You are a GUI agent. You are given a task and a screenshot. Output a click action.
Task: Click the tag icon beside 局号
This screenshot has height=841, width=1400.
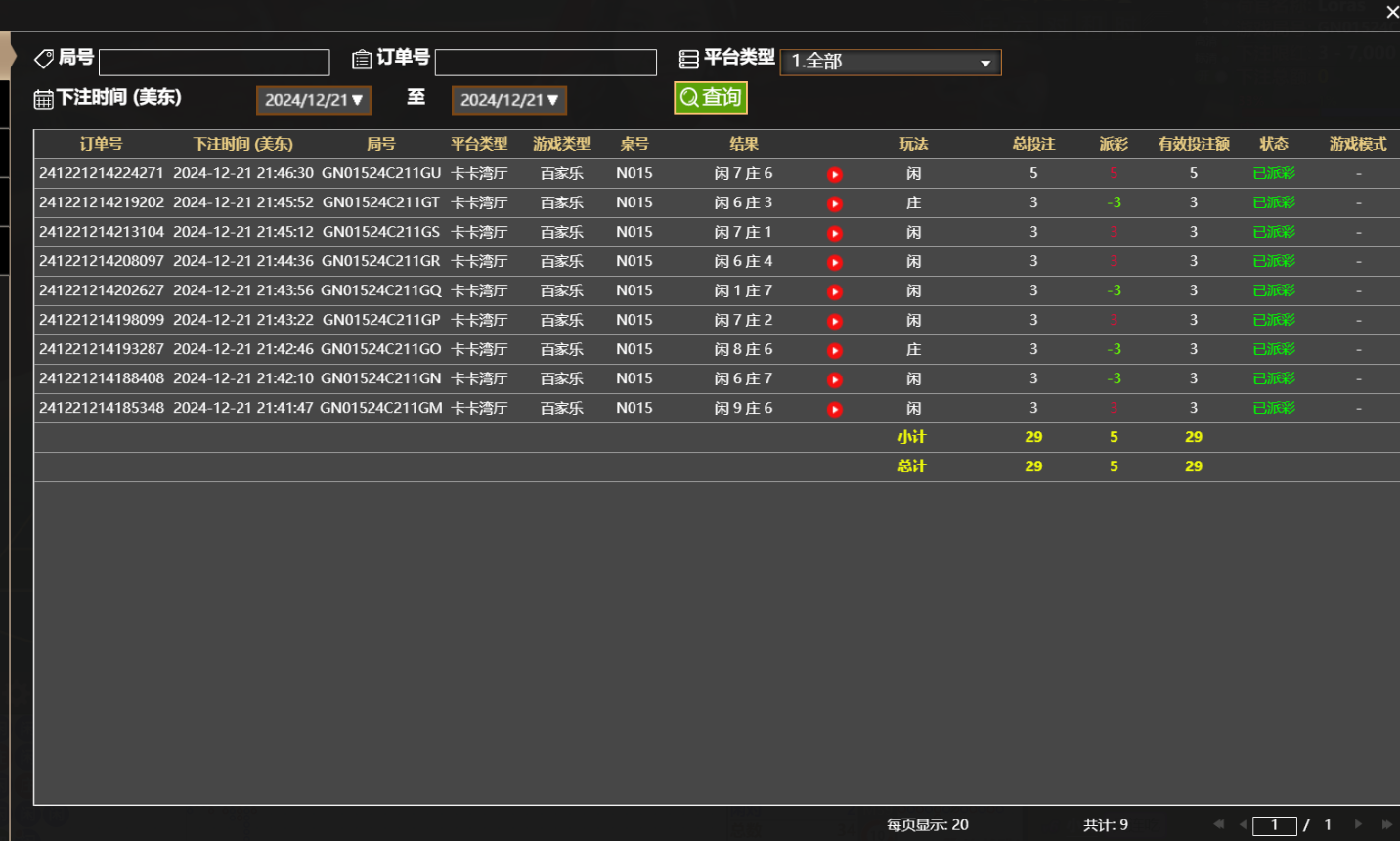pos(43,58)
